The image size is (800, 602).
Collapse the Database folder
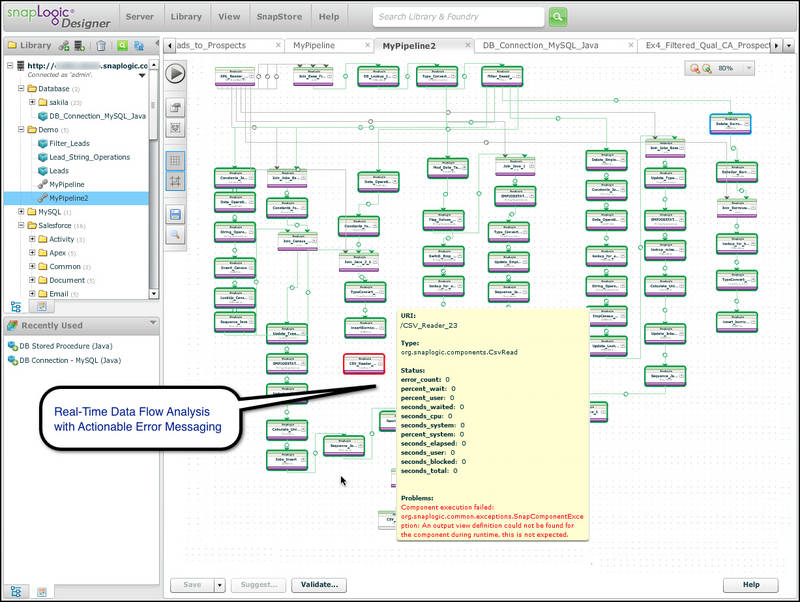[21, 88]
